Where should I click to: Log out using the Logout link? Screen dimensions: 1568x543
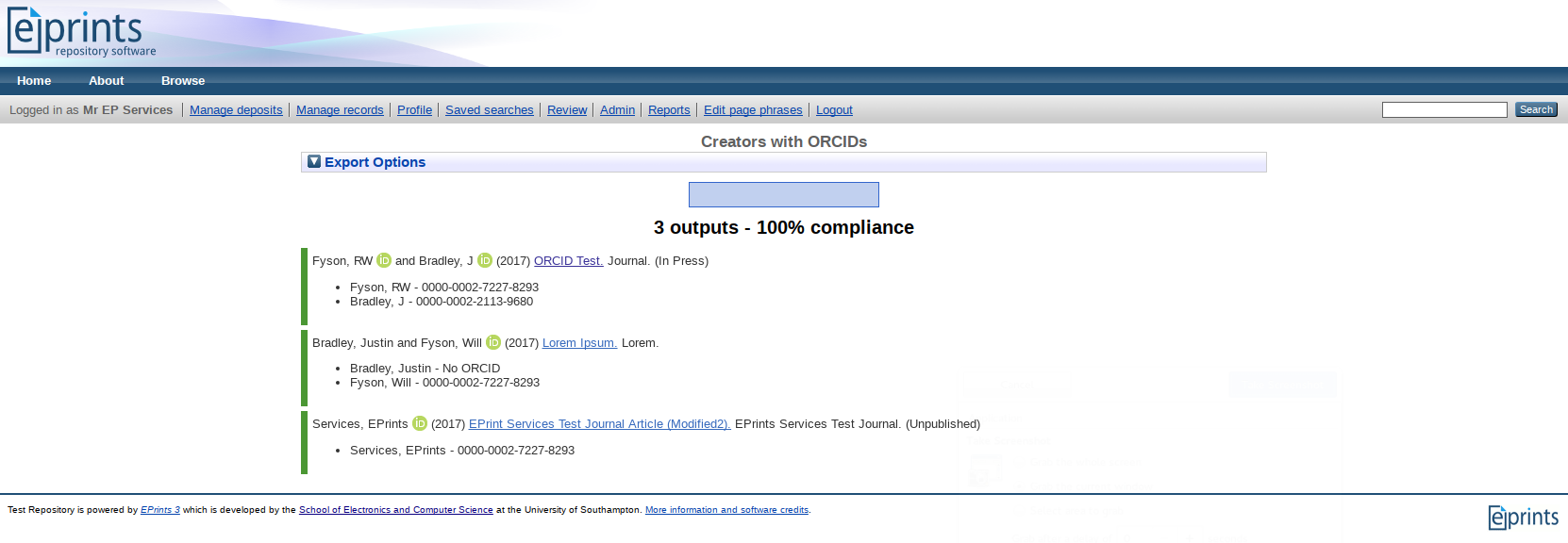click(x=834, y=110)
